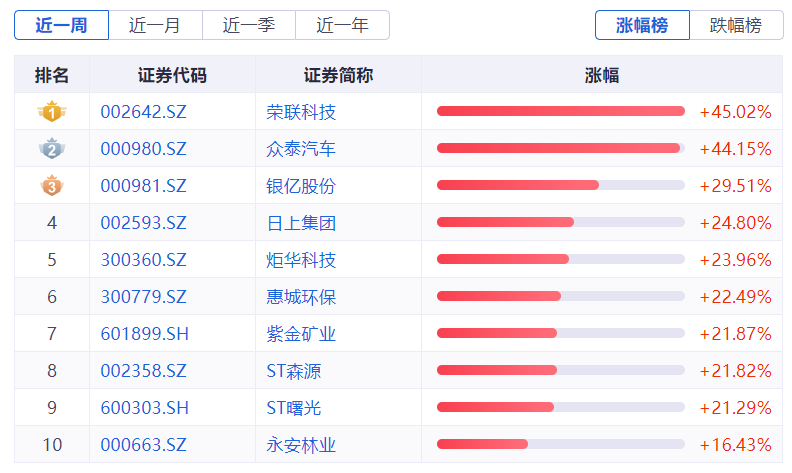Click rank number 10 cell
This screenshot has width=792, height=473.
(52, 445)
